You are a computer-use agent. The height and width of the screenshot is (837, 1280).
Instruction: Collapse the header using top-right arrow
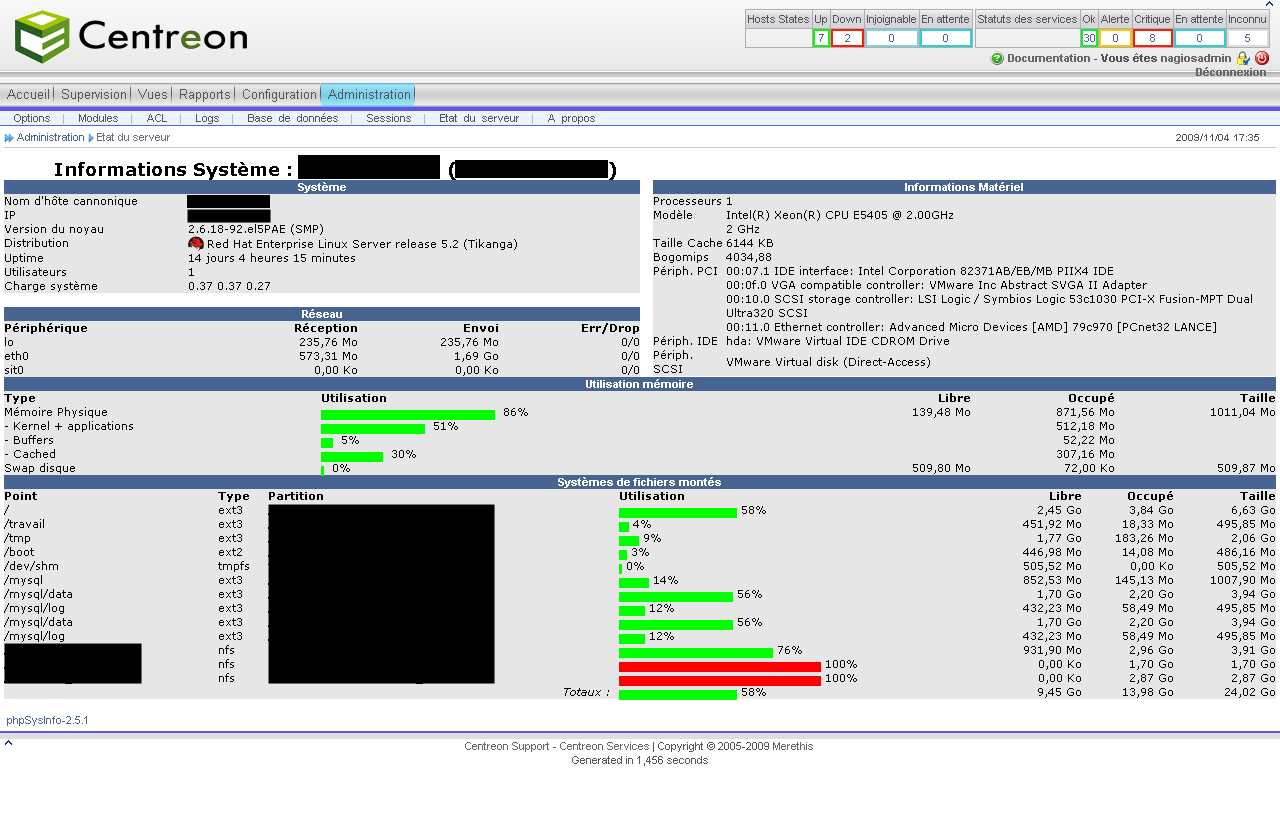pyautogui.click(x=1269, y=5)
